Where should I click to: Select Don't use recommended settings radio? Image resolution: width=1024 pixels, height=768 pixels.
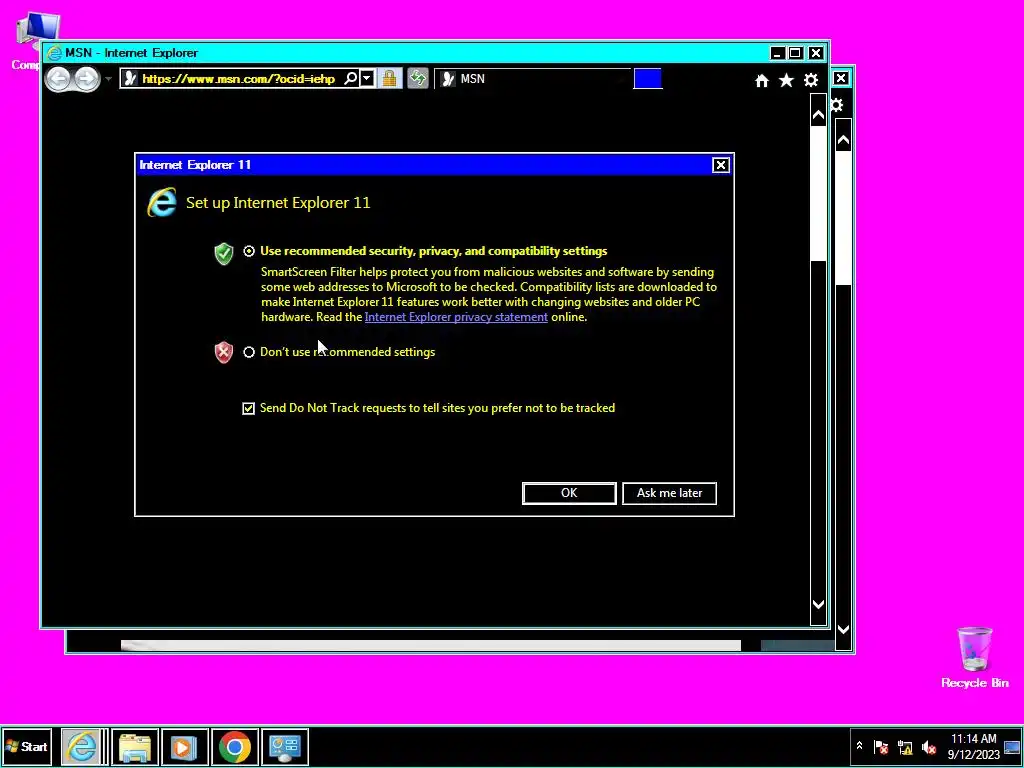pyautogui.click(x=249, y=352)
